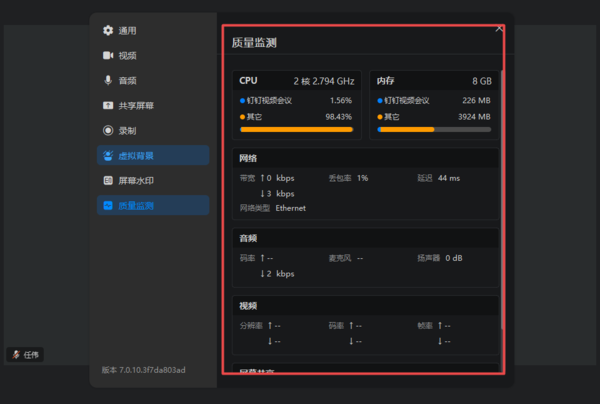
Task: Click the 内存 card title
Action: [x=385, y=81]
